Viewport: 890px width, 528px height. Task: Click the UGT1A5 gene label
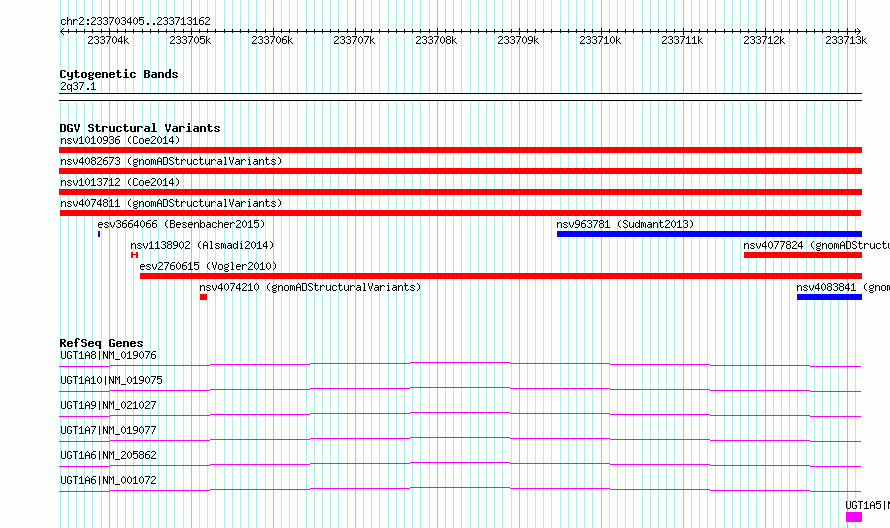click(x=867, y=505)
